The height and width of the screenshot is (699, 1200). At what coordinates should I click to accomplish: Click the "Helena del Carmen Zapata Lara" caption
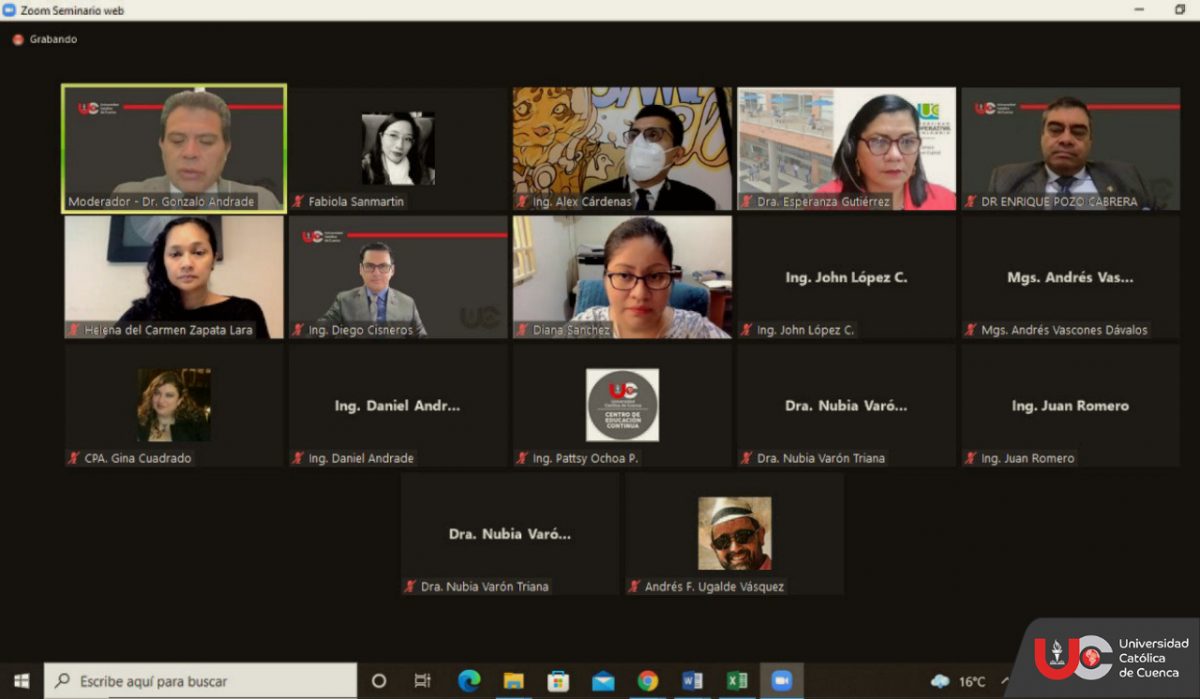[x=169, y=330]
